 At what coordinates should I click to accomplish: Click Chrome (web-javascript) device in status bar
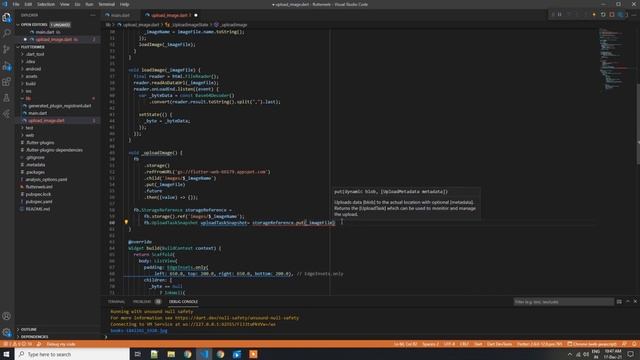click(x=592, y=344)
